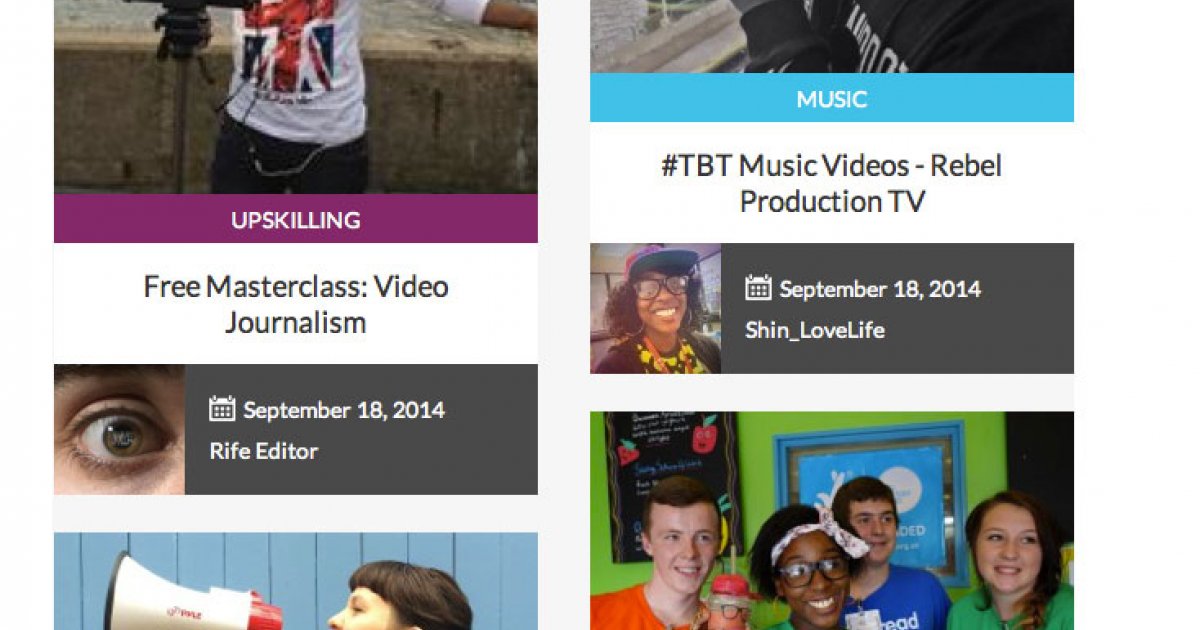The image size is (1200, 630).
Task: Open the Free Masterclass: Video Journalism article
Action: click(x=296, y=304)
